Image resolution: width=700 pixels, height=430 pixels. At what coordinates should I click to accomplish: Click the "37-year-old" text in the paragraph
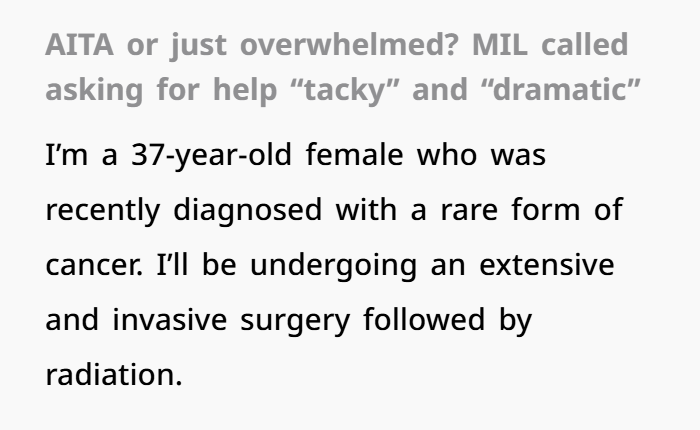[x=211, y=156]
